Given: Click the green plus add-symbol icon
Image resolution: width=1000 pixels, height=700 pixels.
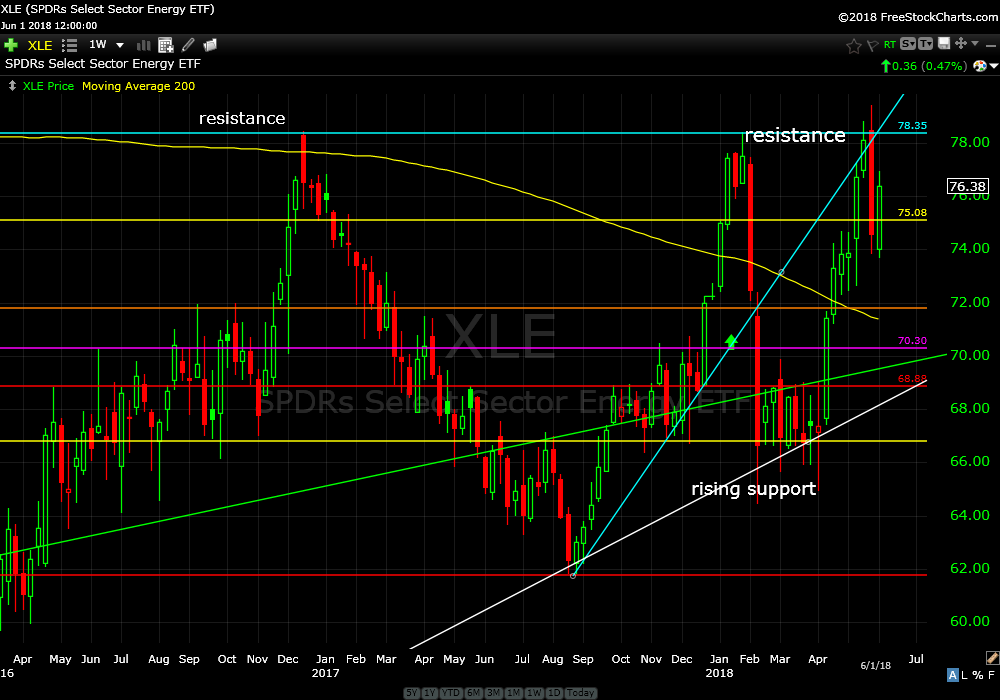Looking at the screenshot, I should [x=11, y=45].
